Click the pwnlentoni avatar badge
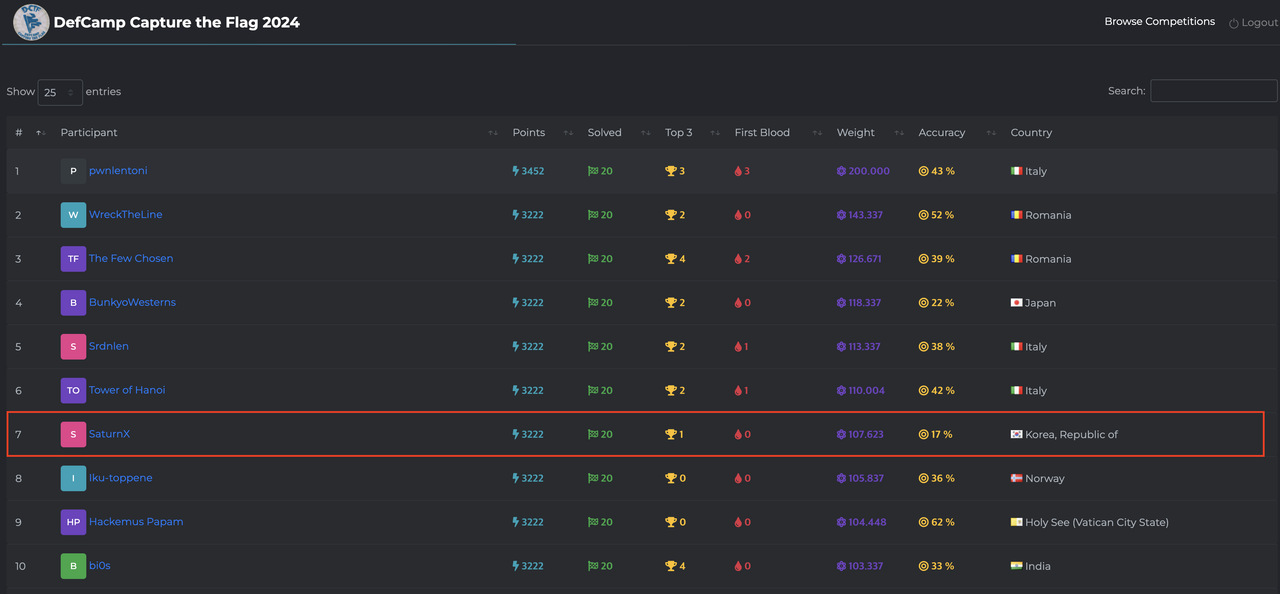Screen dimensions: 1280x594 click(x=73, y=171)
